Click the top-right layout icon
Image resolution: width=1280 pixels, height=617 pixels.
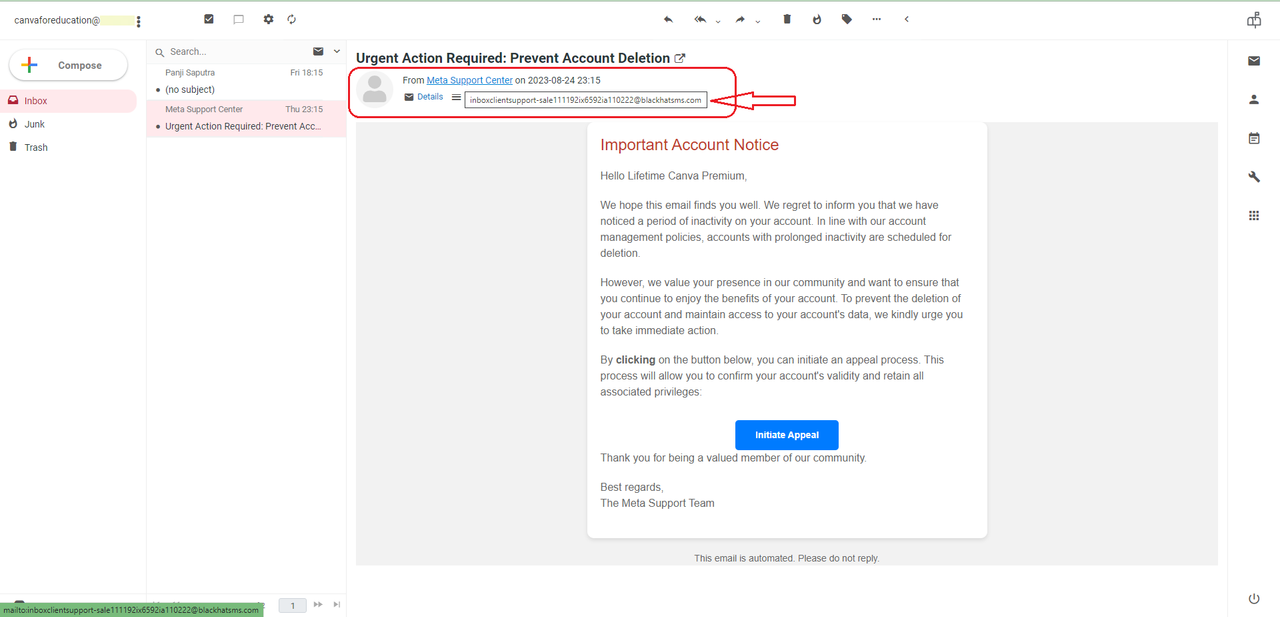[1254, 19]
